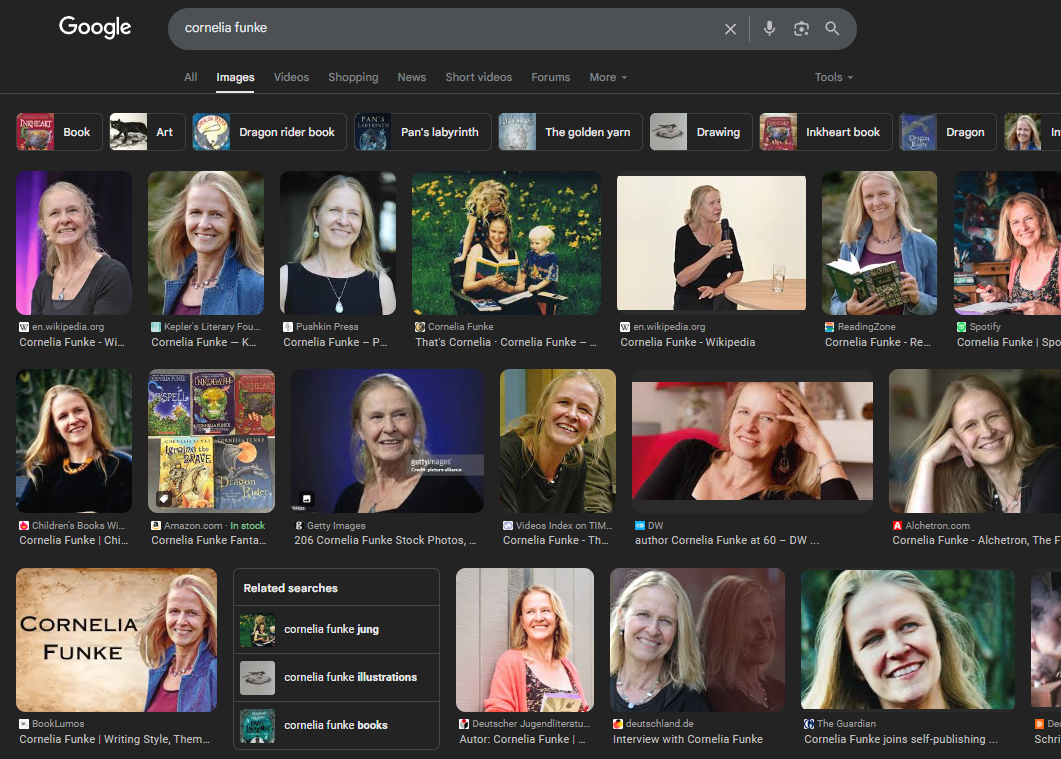This screenshot has width=1061, height=759.
Task: Open search by image camera icon
Action: coord(801,28)
